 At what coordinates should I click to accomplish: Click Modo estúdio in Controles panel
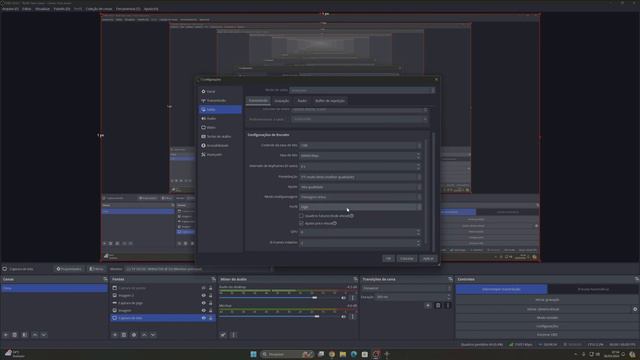click(547, 318)
